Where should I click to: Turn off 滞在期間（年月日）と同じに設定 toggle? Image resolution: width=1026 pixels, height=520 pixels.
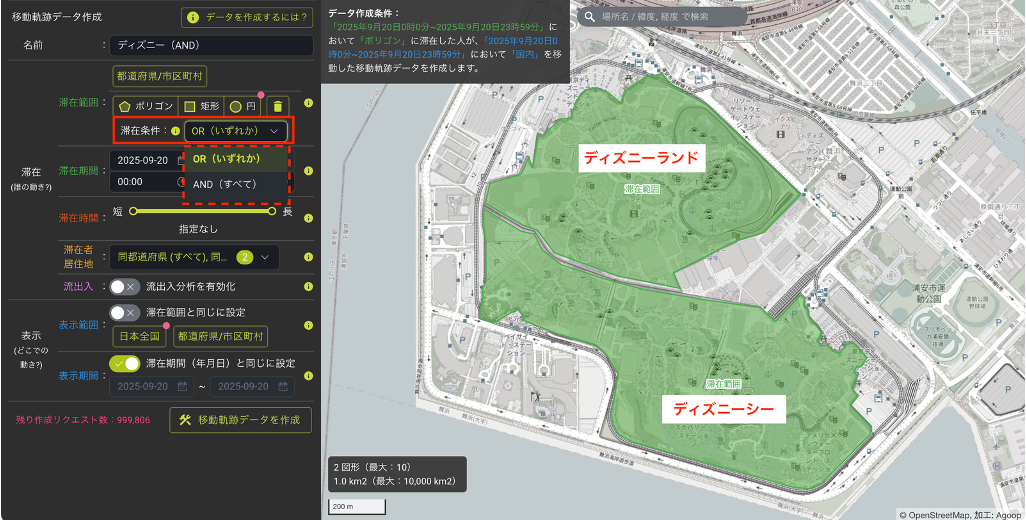click(124, 363)
